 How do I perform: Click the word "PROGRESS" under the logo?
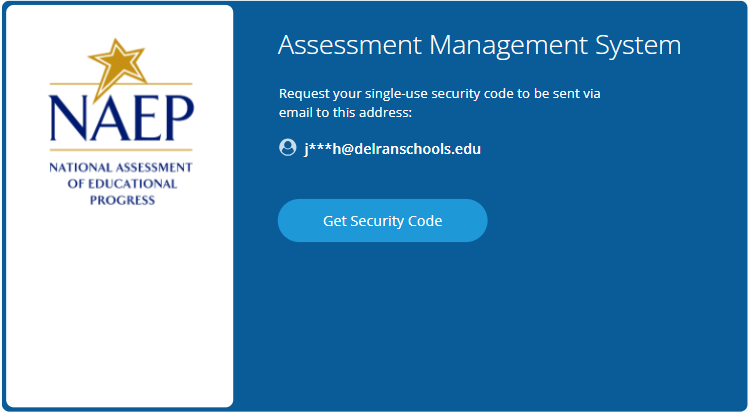[120, 199]
